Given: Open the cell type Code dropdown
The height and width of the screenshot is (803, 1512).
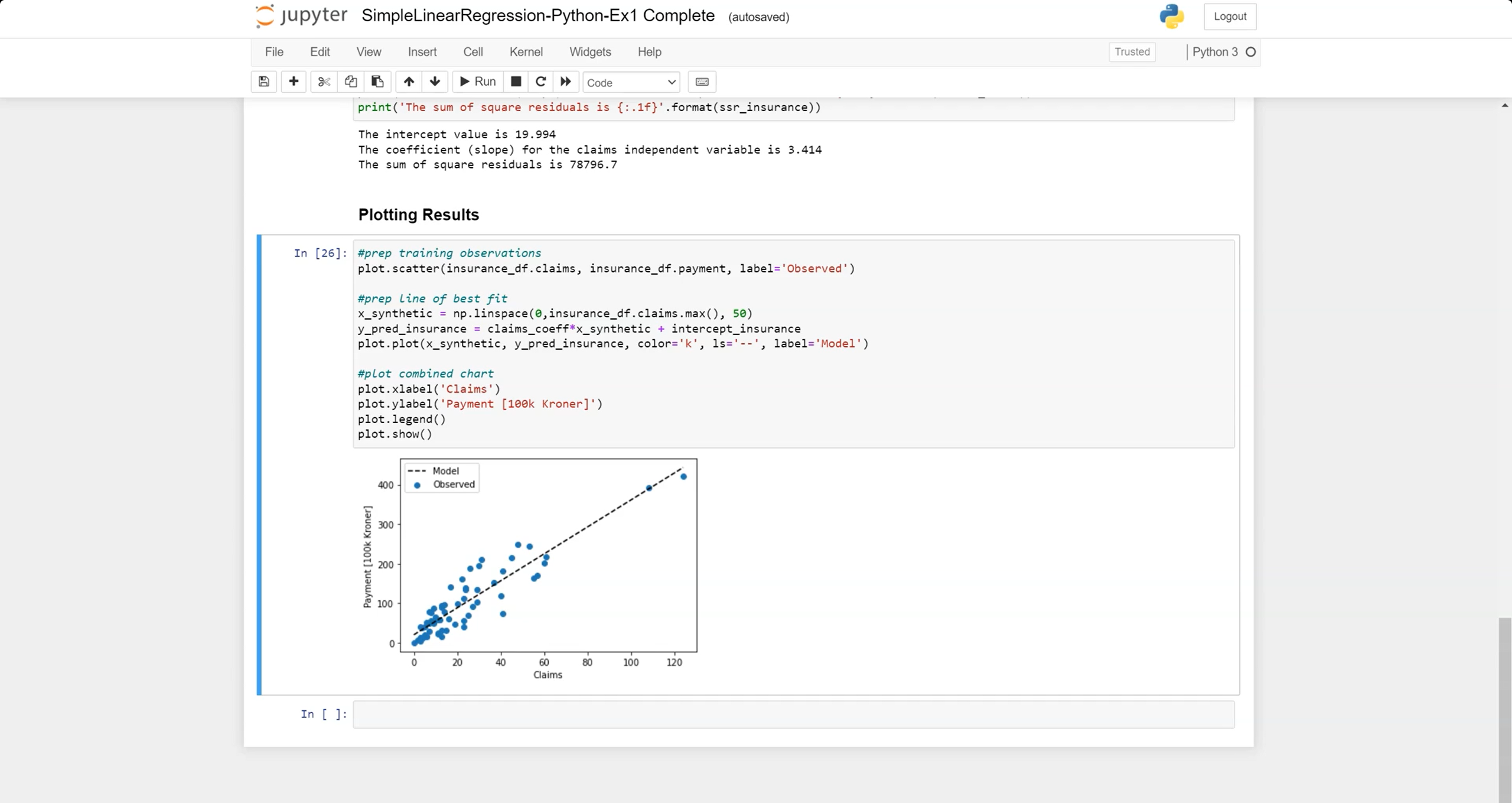Looking at the screenshot, I should [x=631, y=82].
